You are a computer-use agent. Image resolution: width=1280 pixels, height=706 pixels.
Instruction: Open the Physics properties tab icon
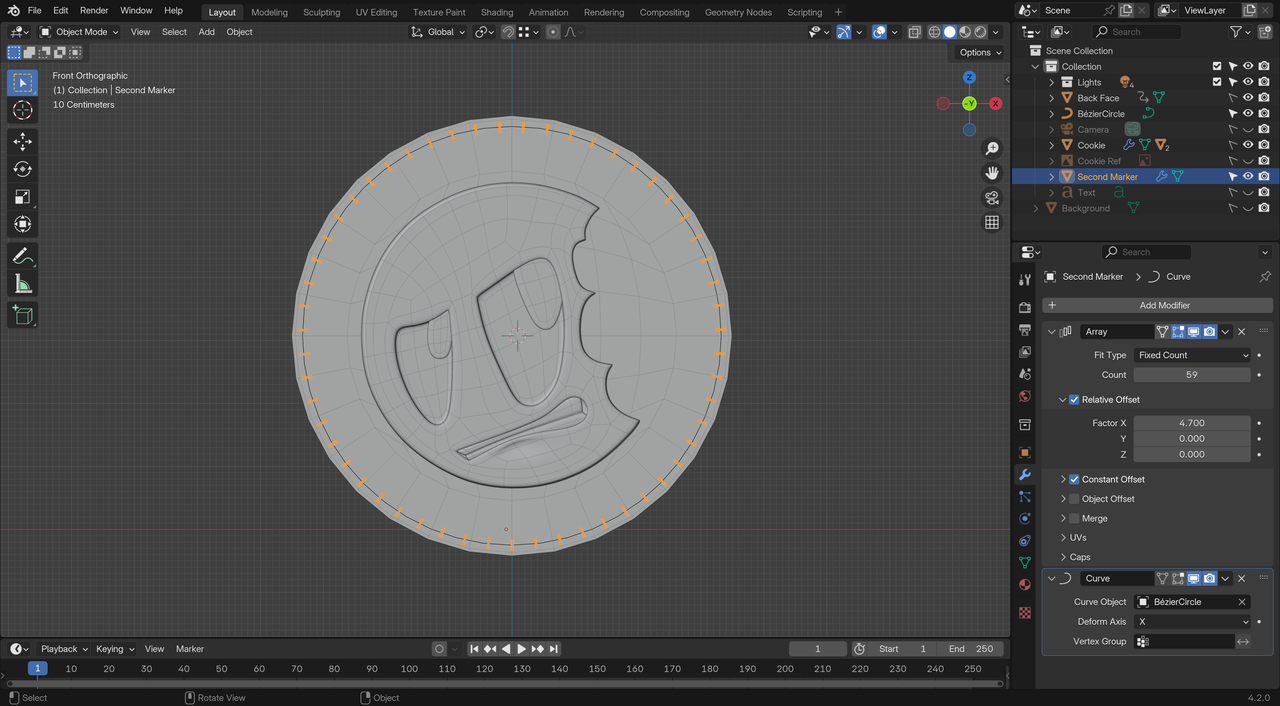click(x=1024, y=518)
